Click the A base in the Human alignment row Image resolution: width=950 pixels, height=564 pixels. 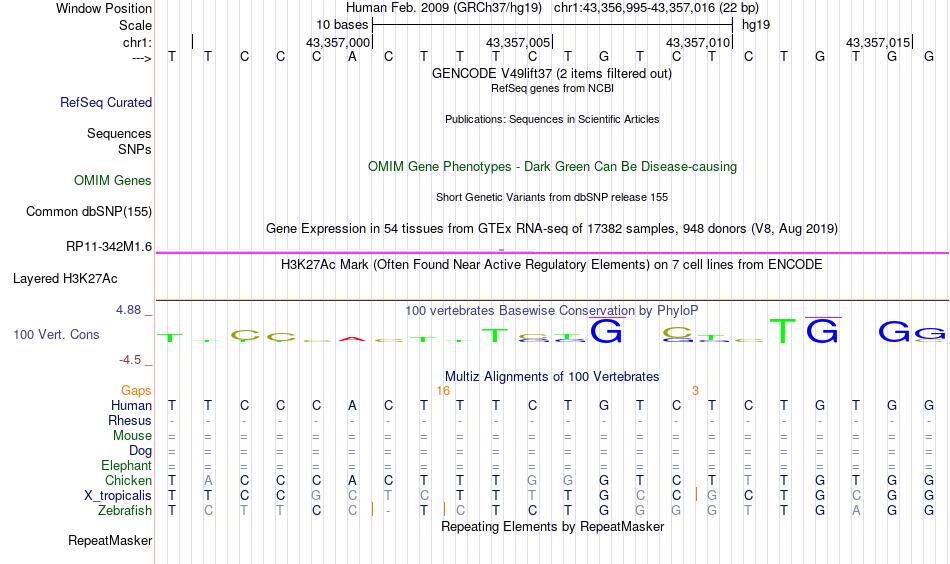pos(352,405)
